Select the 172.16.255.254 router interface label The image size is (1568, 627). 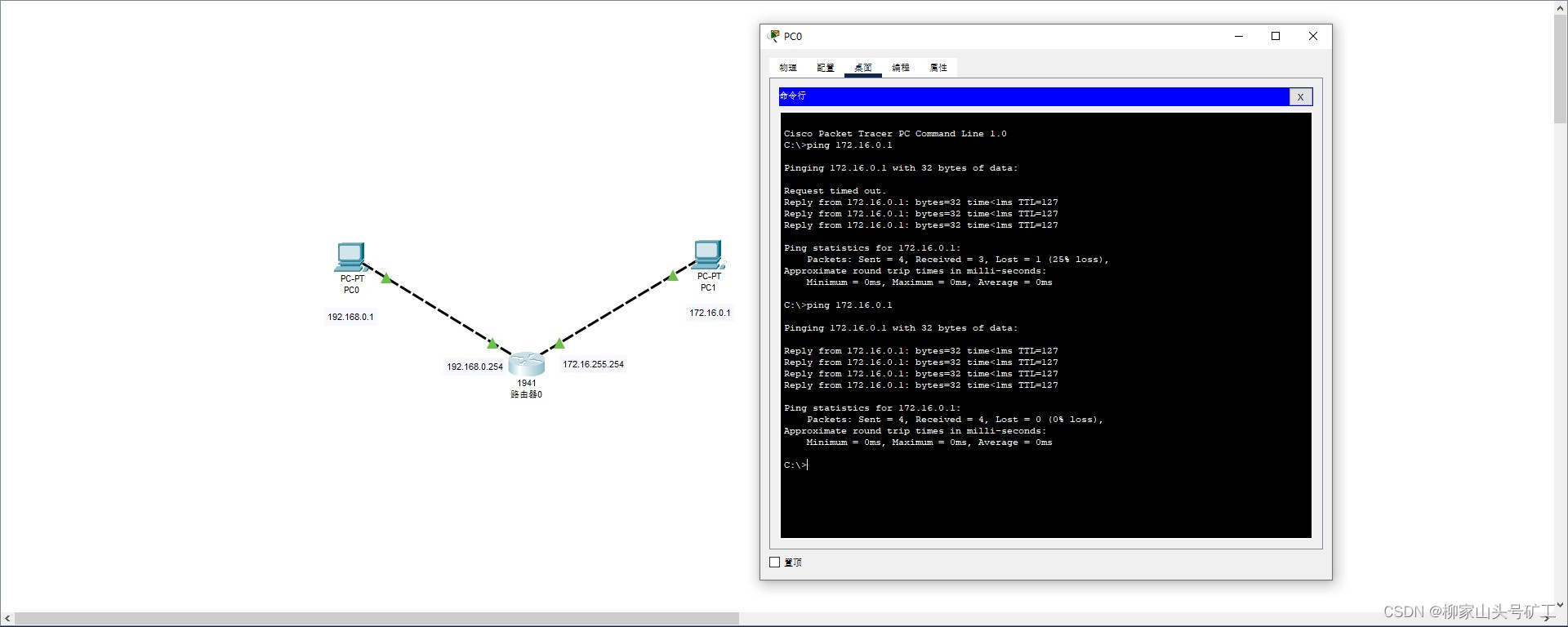pyautogui.click(x=593, y=364)
